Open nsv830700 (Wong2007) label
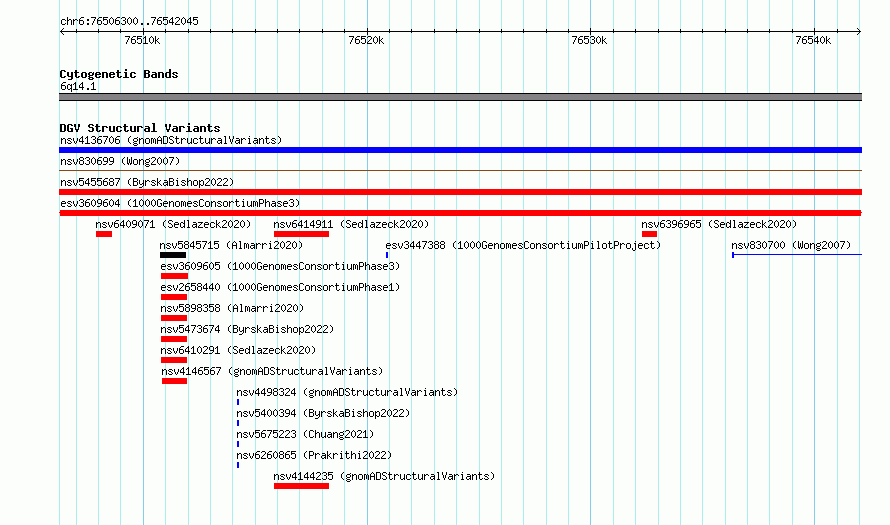This screenshot has height=525, width=890. 791,245
